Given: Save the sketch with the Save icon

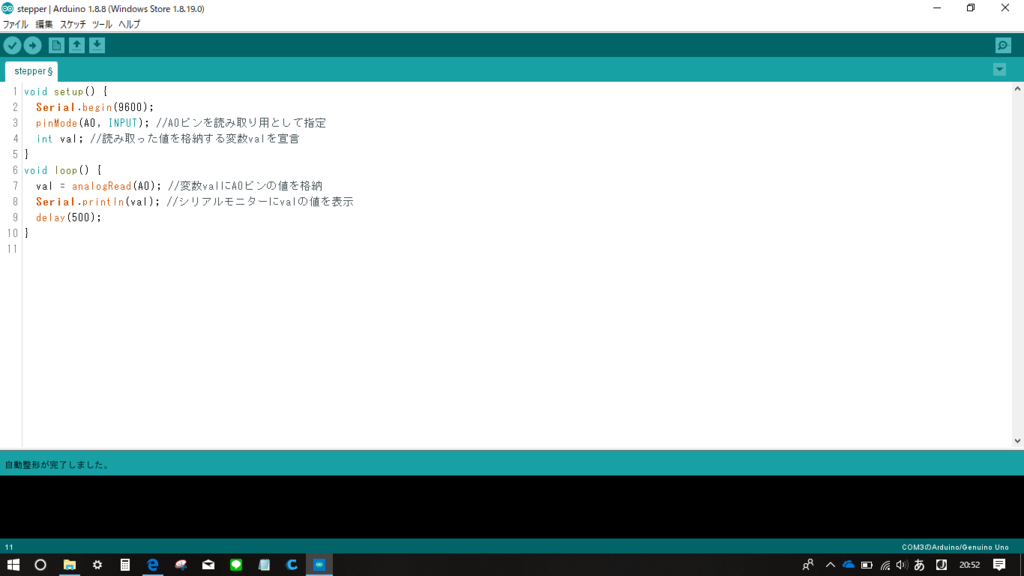Looking at the screenshot, I should coord(97,45).
